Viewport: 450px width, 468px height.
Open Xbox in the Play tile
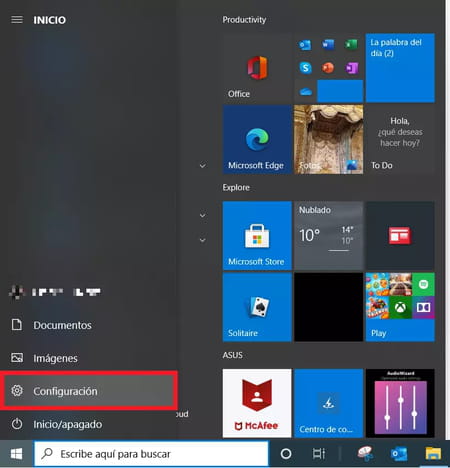400,307
